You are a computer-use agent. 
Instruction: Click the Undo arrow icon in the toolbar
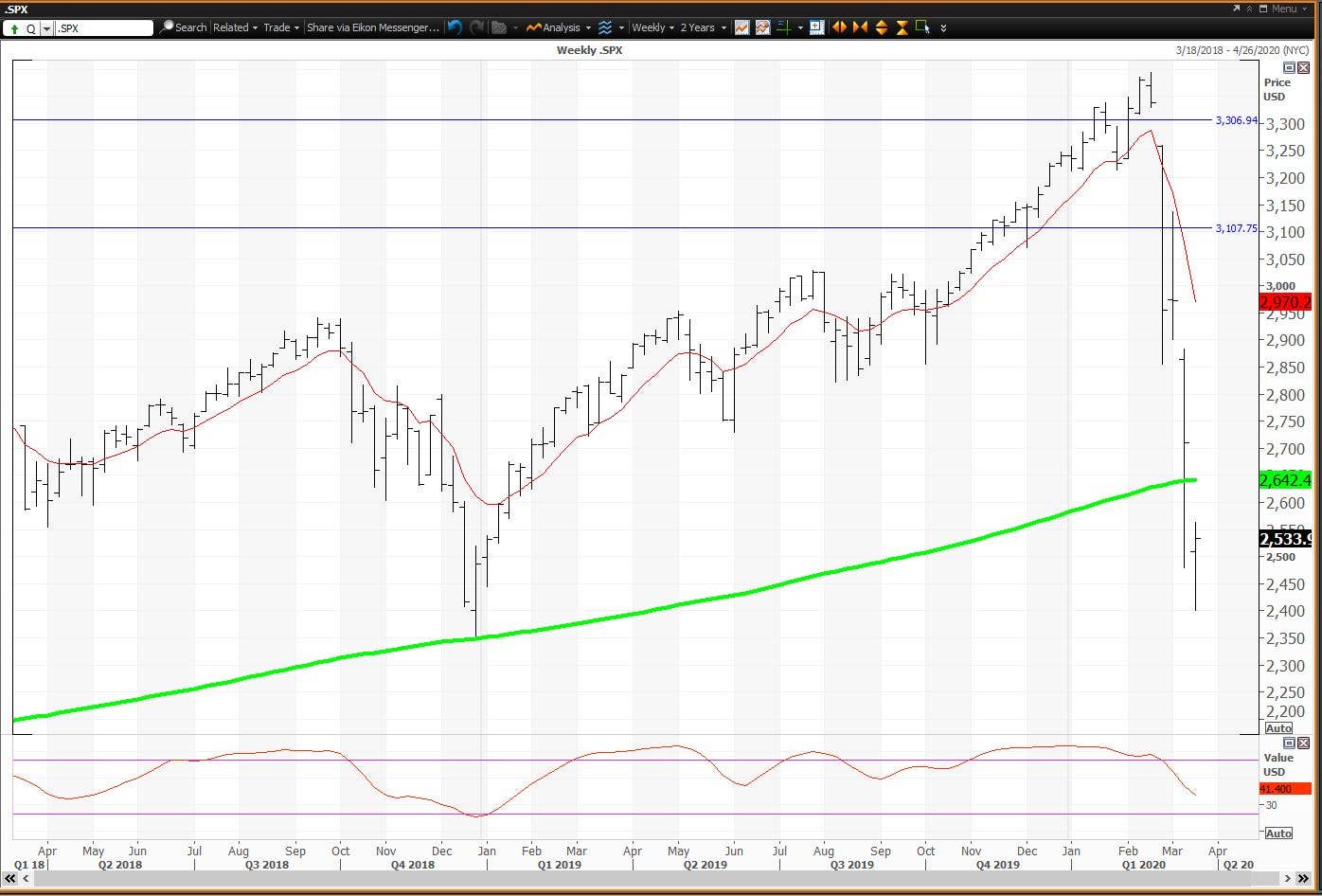pos(455,27)
